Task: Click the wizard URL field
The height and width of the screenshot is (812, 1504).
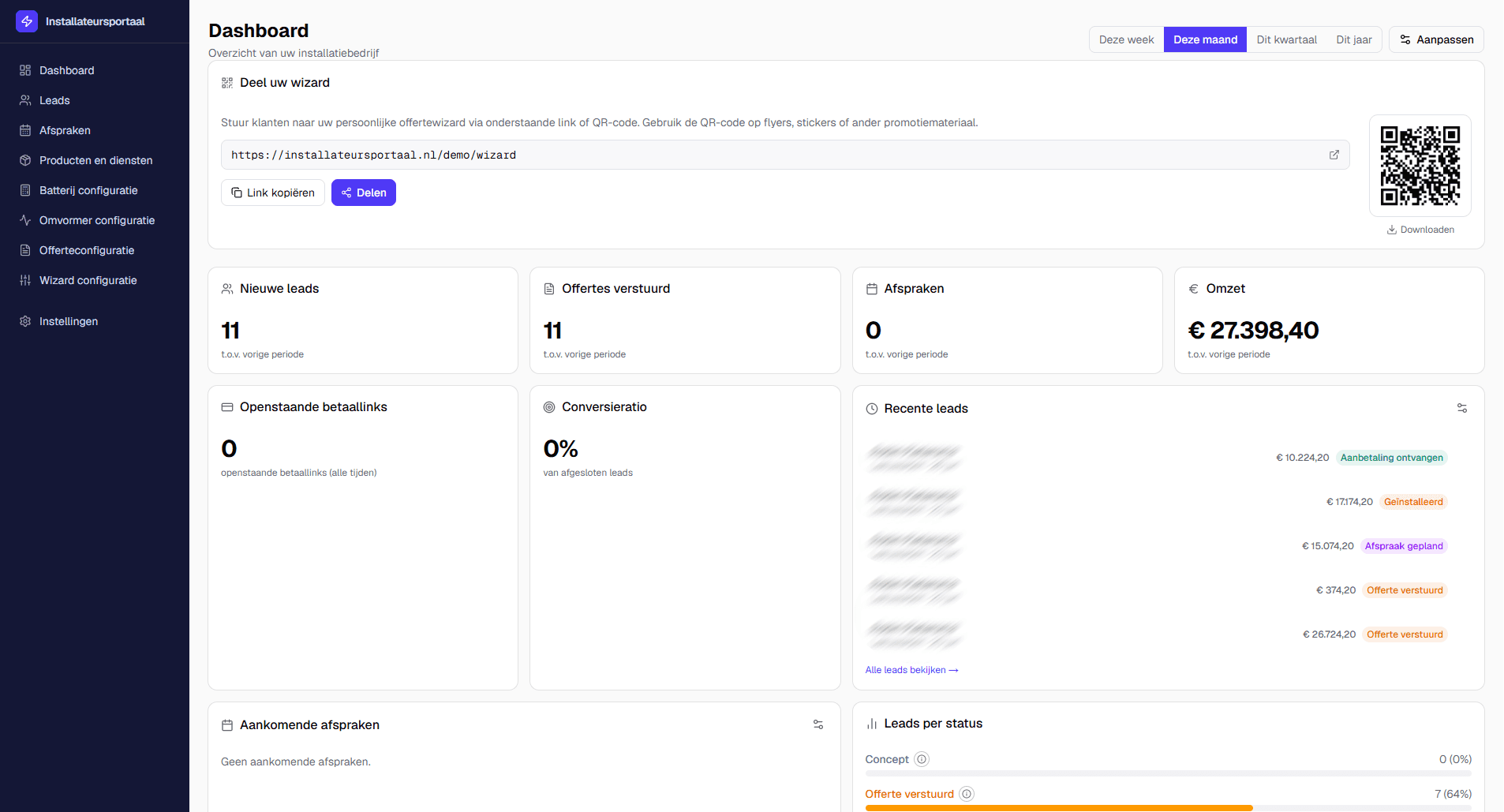Action: [785, 155]
